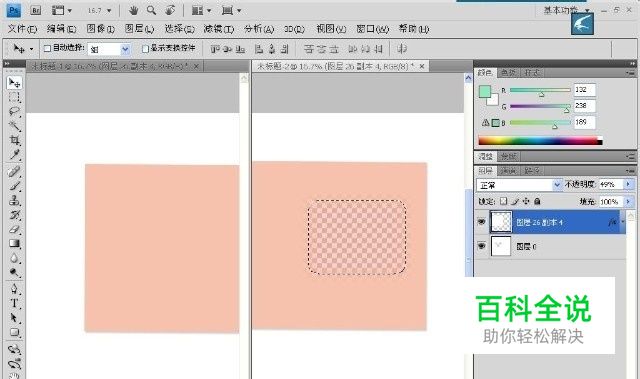Select the History Brush tool
Viewport: 640px width, 379px height.
(x=14, y=215)
